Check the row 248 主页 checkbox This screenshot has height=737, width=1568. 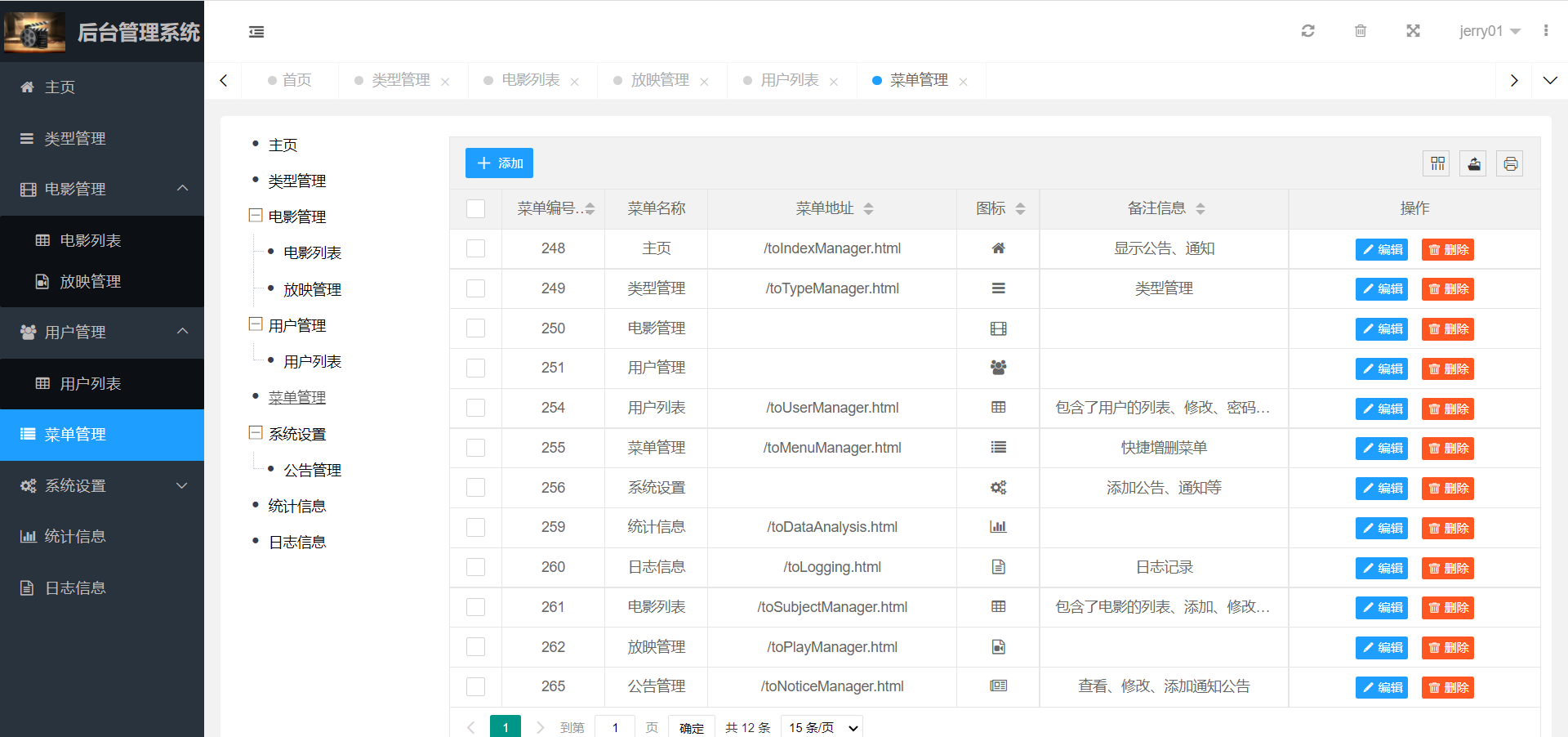475,248
